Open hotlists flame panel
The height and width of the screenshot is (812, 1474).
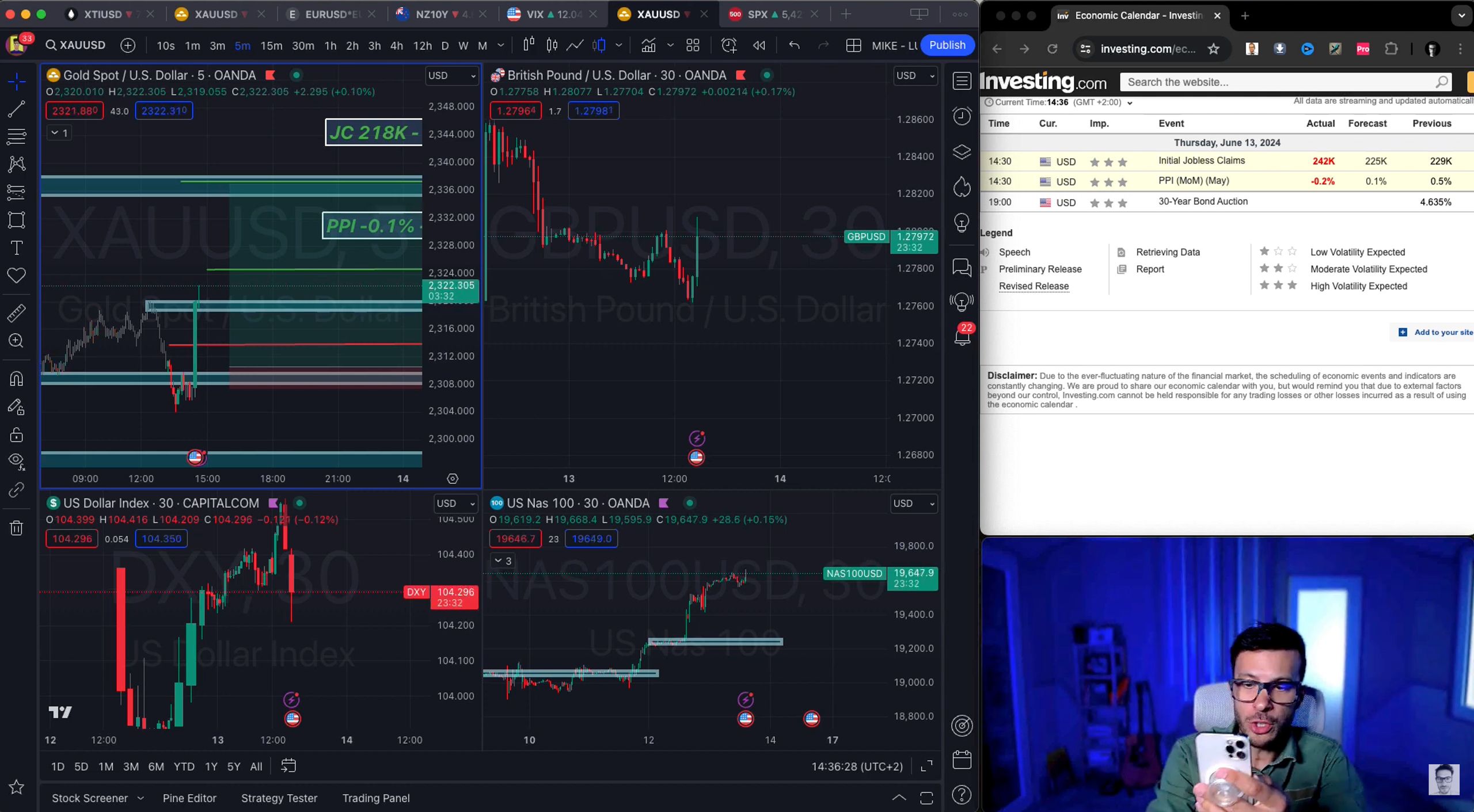point(962,187)
